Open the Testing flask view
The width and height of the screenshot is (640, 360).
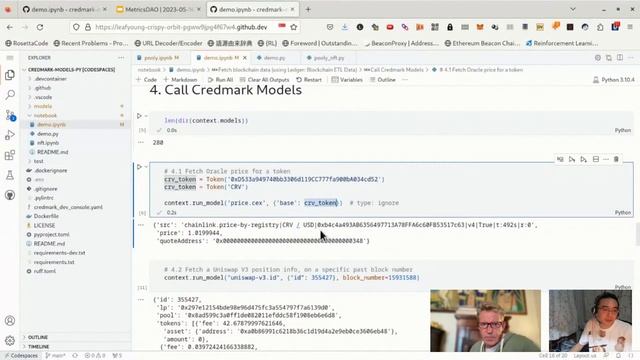tap(10, 175)
